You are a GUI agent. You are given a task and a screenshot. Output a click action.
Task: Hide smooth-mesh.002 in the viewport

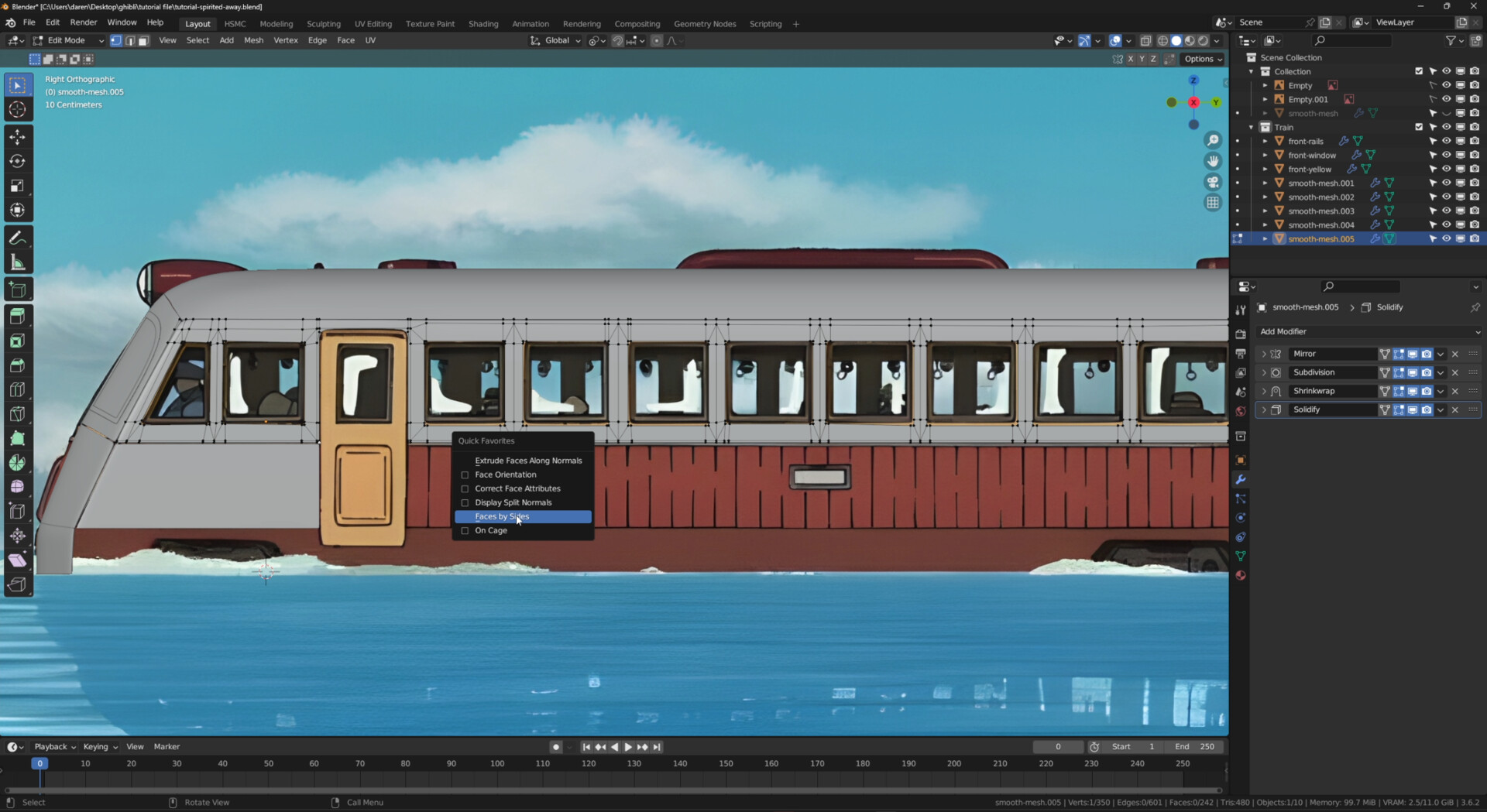(x=1447, y=197)
